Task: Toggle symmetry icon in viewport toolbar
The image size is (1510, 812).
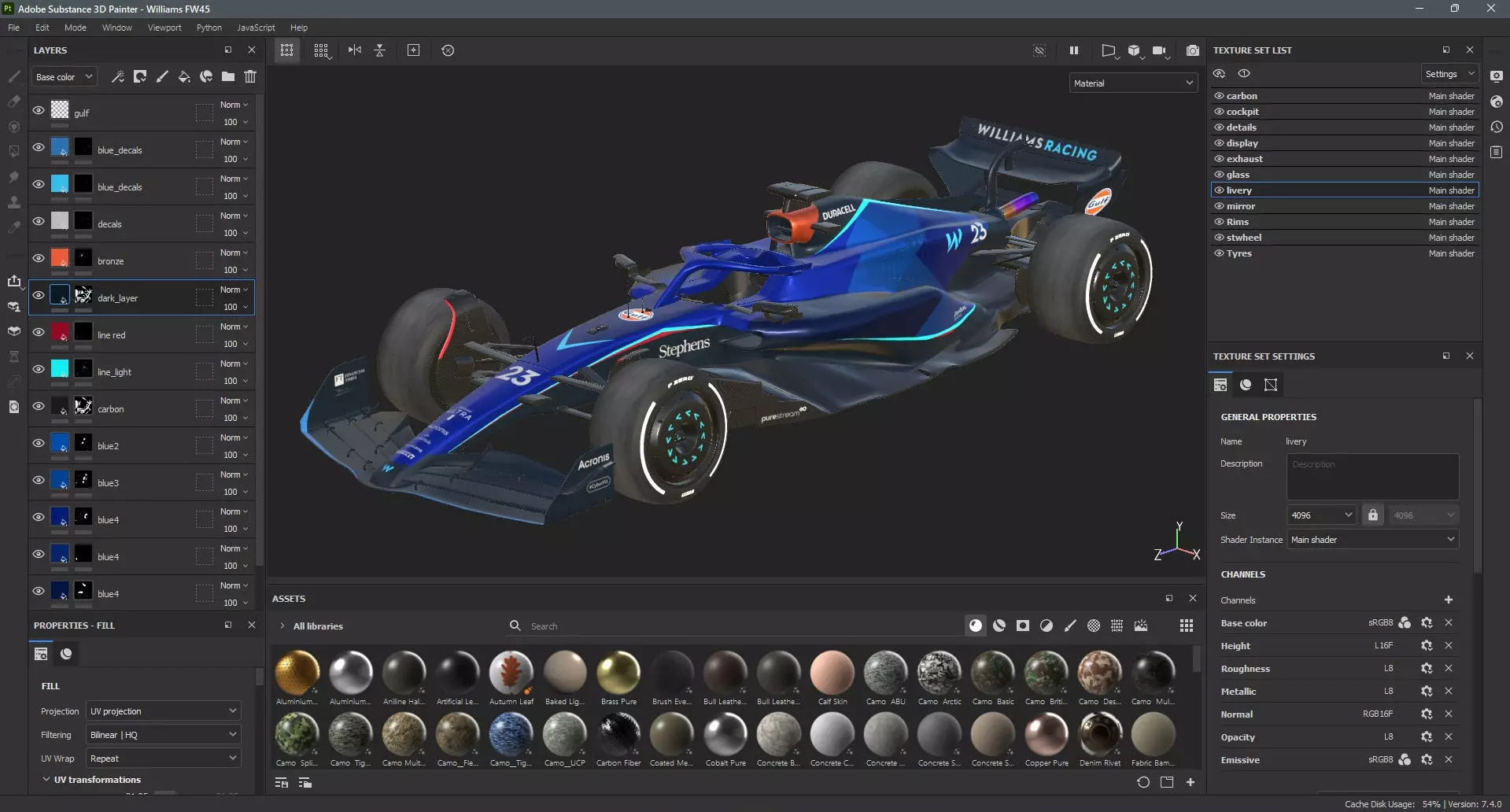Action: [355, 50]
